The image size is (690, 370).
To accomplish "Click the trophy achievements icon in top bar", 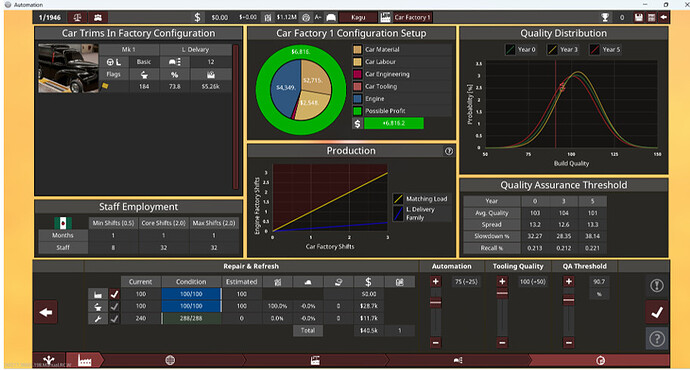I will (x=605, y=17).
